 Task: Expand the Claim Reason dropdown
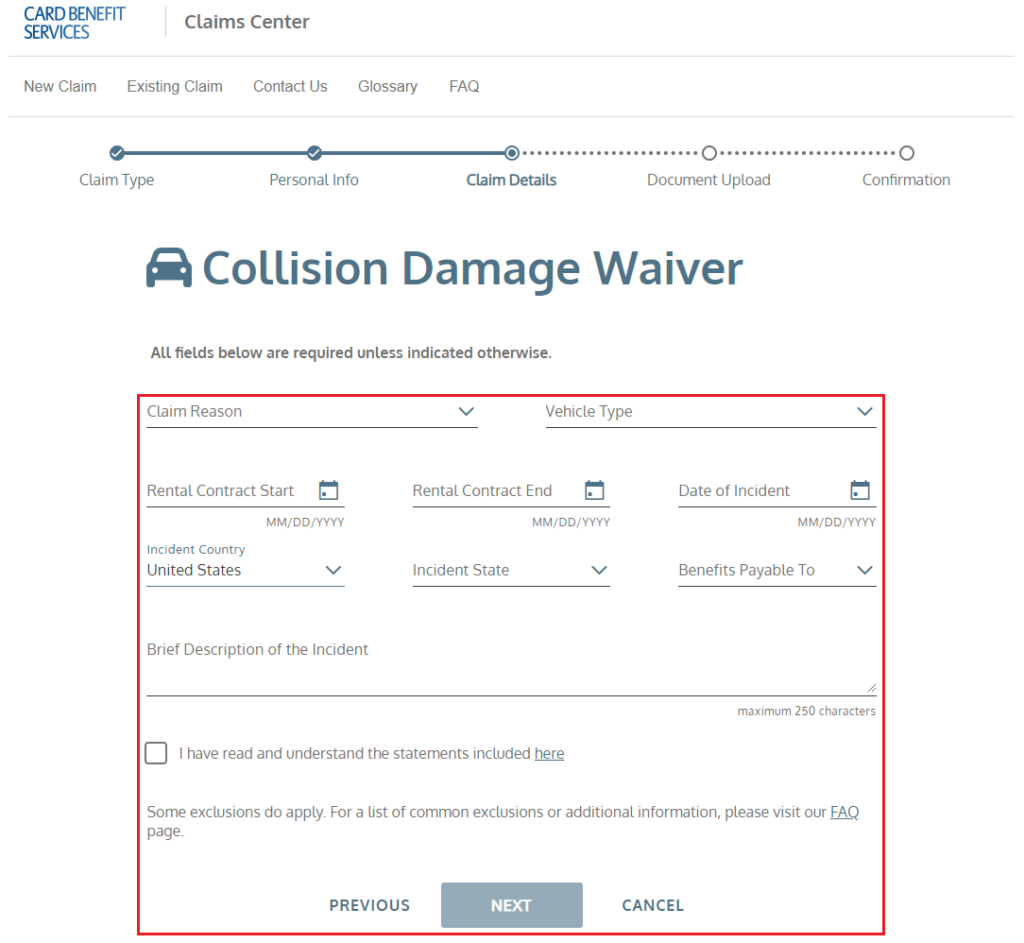coord(311,412)
